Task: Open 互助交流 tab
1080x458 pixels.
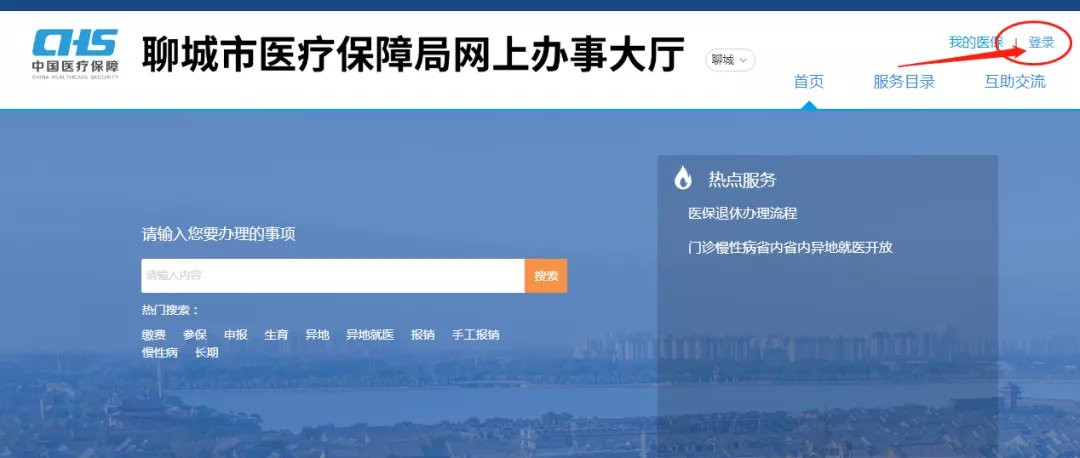Action: pos(1015,81)
